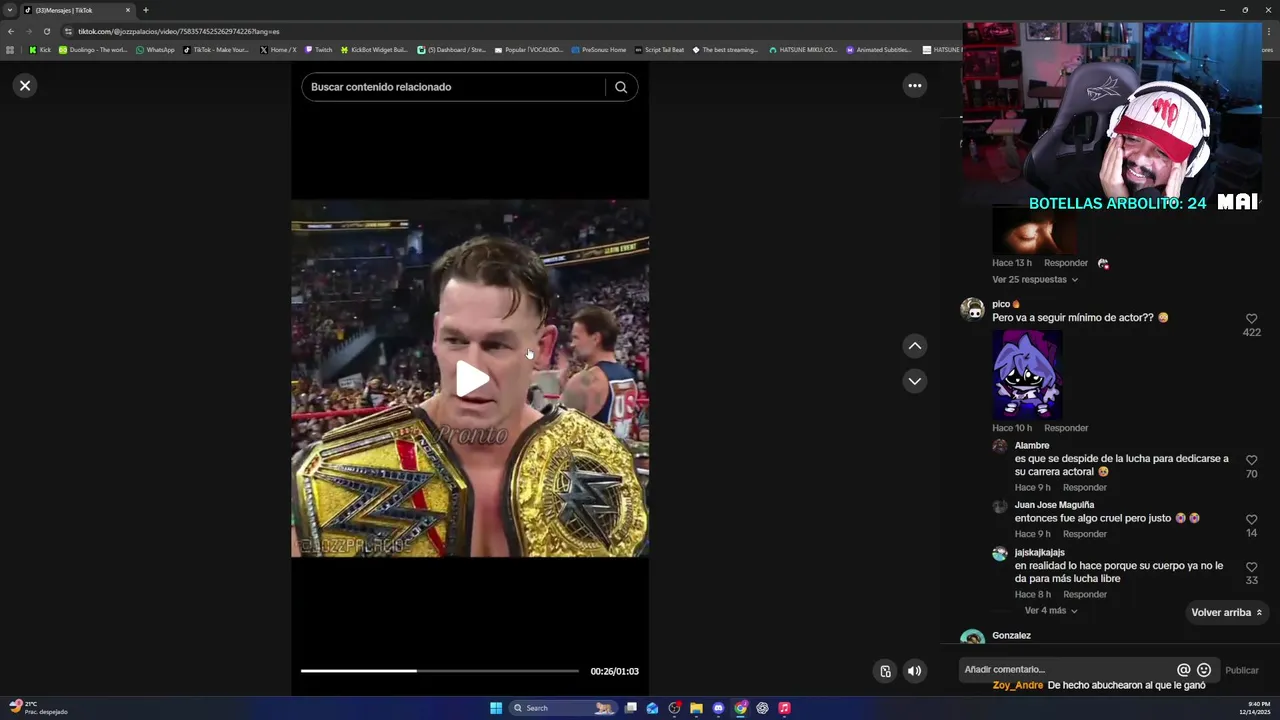Open the Duolingo bookmark
Image resolution: width=1280 pixels, height=720 pixels.
coord(93,50)
